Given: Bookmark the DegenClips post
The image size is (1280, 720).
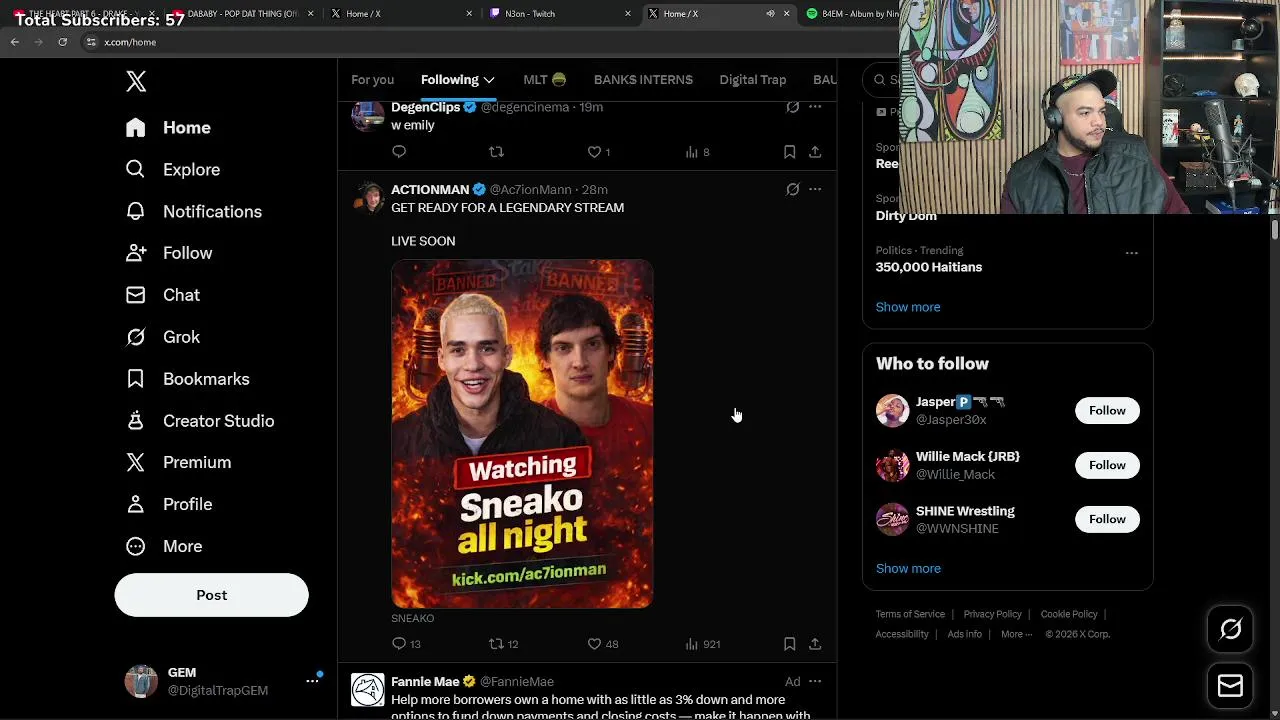Looking at the screenshot, I should 789,152.
